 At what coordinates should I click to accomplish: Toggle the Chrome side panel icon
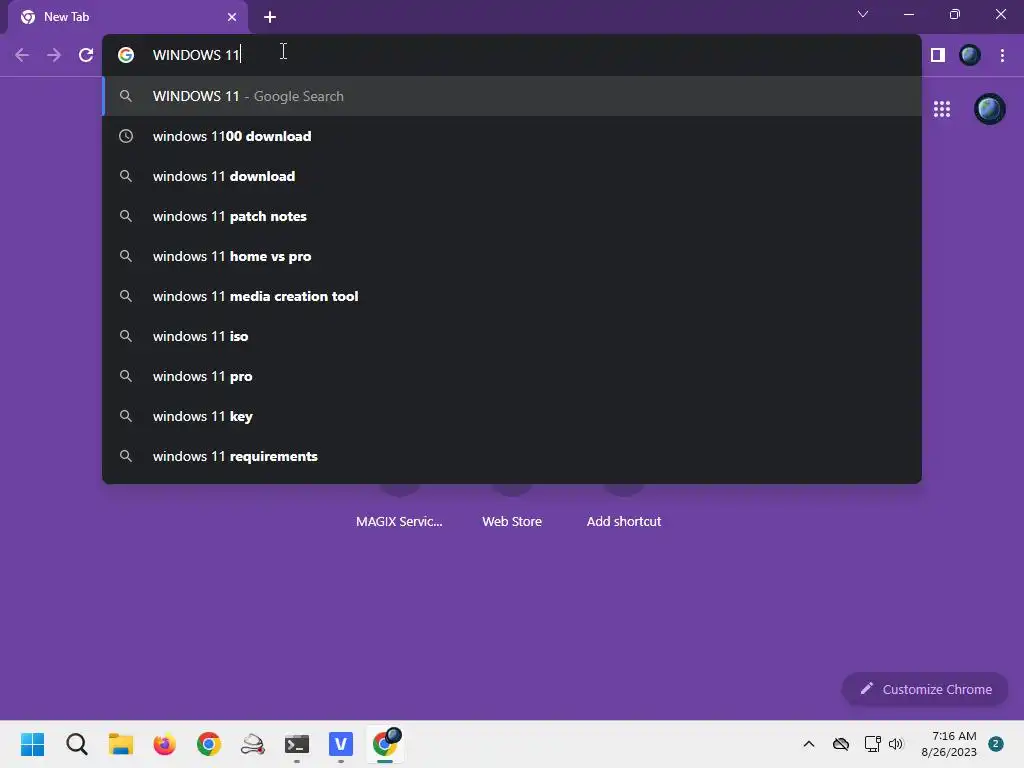tap(938, 55)
